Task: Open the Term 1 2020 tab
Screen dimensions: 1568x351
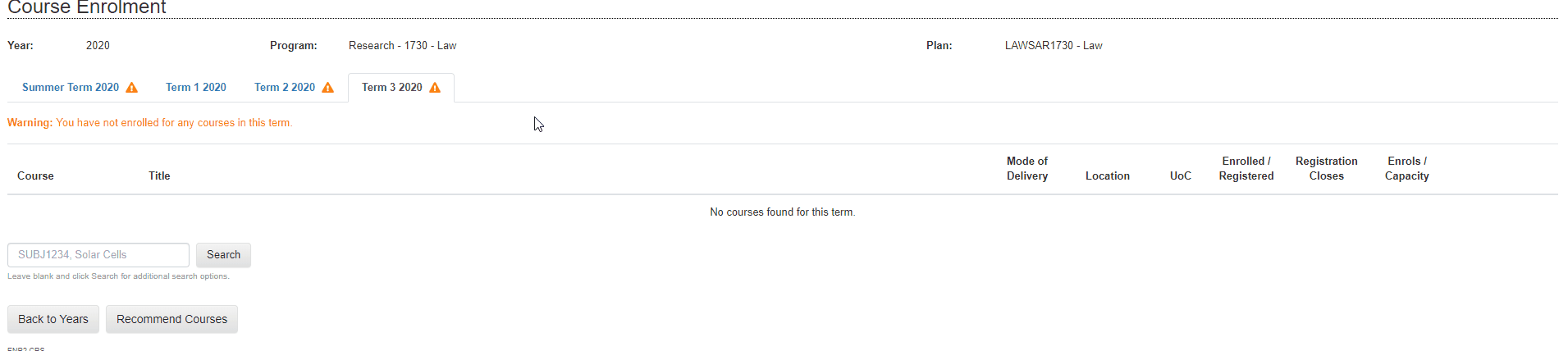Action: [196, 88]
